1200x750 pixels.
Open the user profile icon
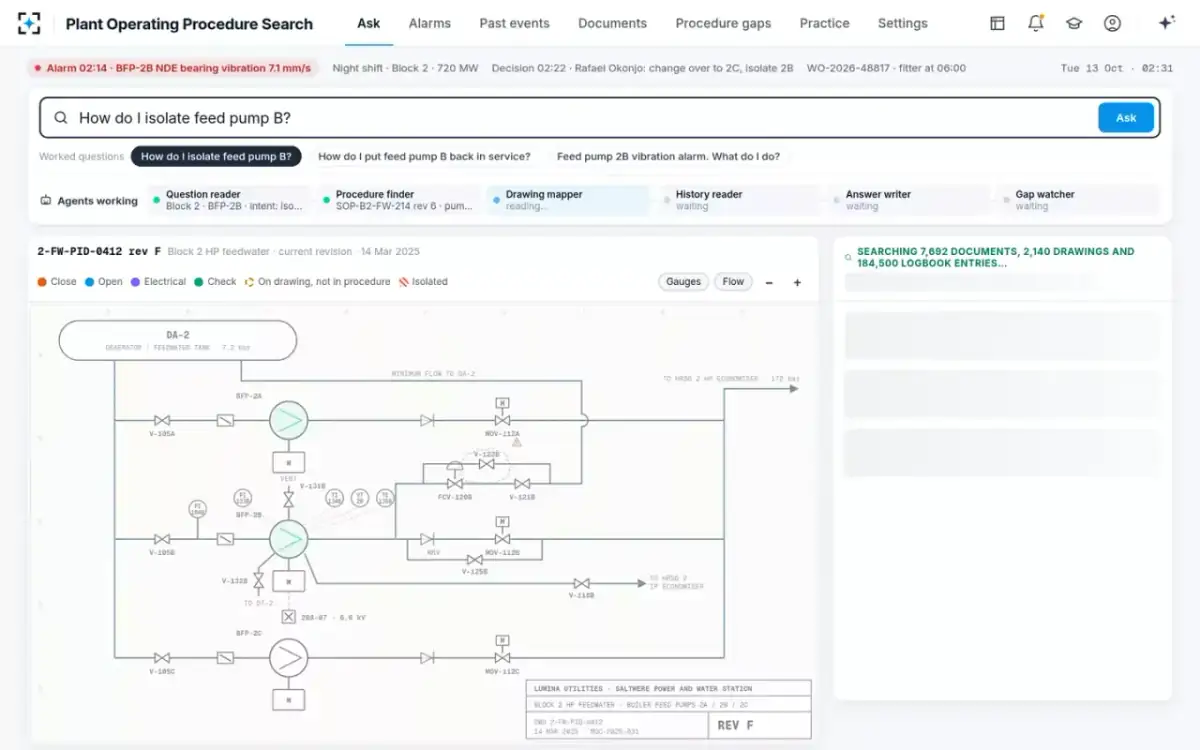[1112, 23]
